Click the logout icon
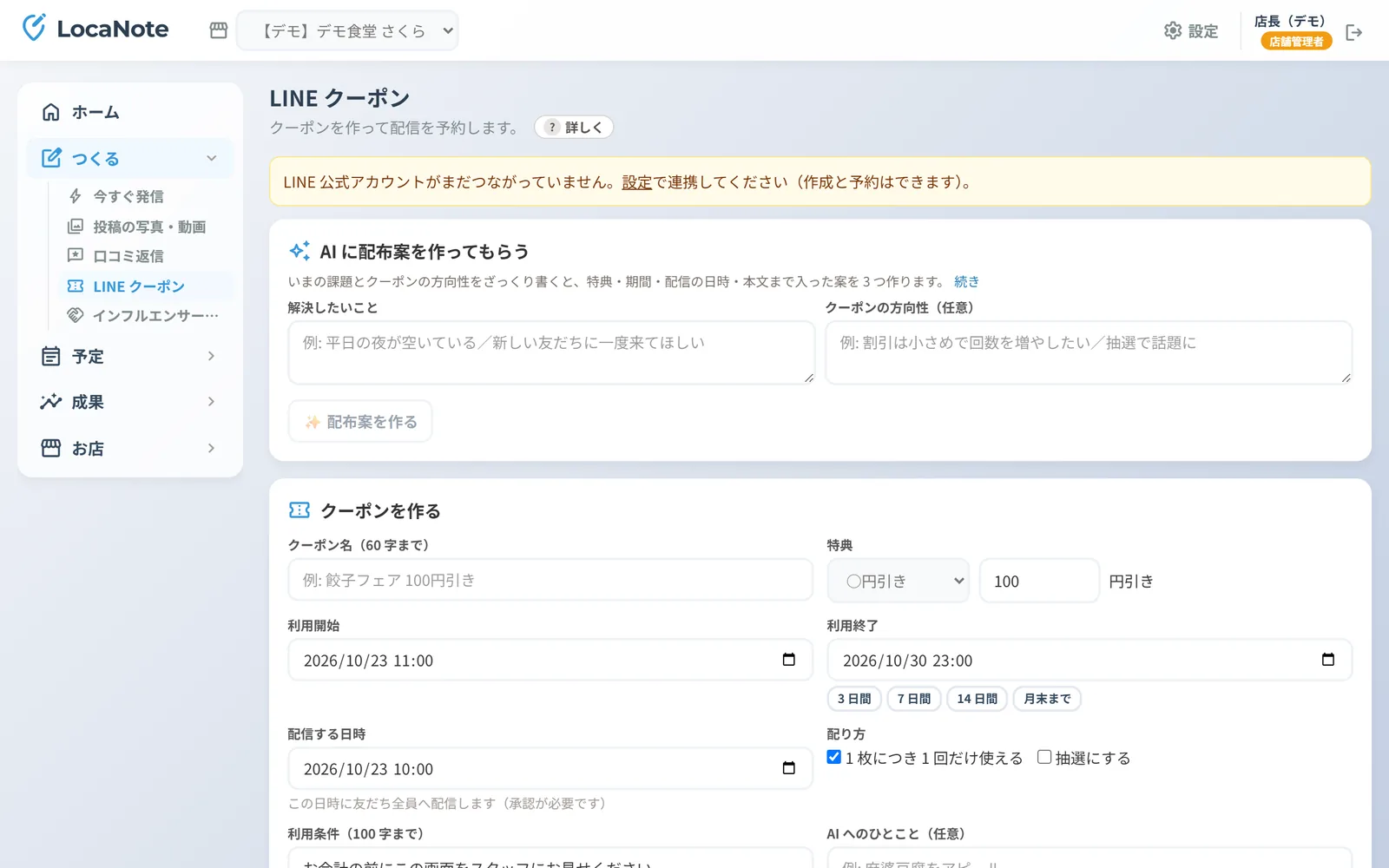Viewport: 1389px width, 868px height. point(1353,32)
